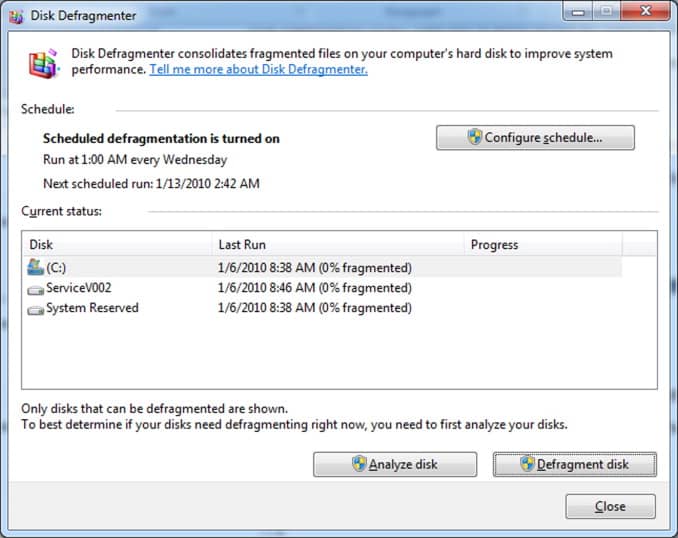
Task: Open Tell me more about Disk Defragmenter link
Action: (258, 70)
